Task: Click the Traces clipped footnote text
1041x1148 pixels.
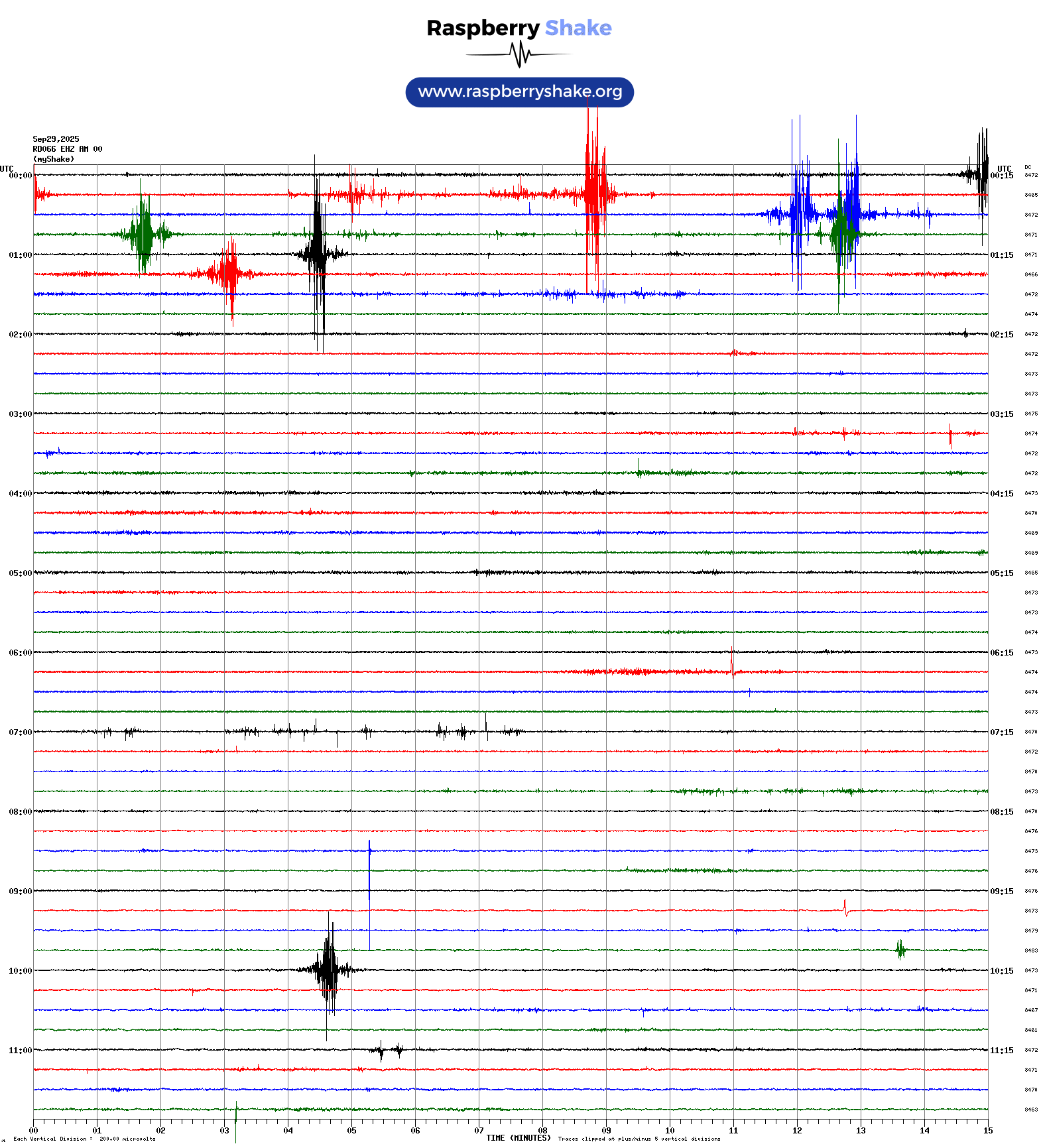Action: point(639,1139)
